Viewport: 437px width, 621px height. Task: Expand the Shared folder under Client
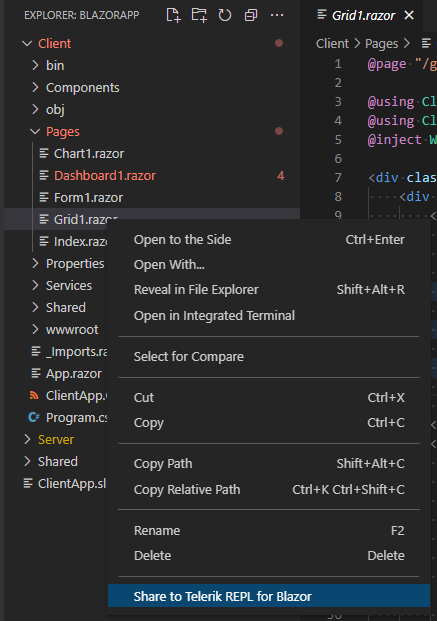point(35,307)
